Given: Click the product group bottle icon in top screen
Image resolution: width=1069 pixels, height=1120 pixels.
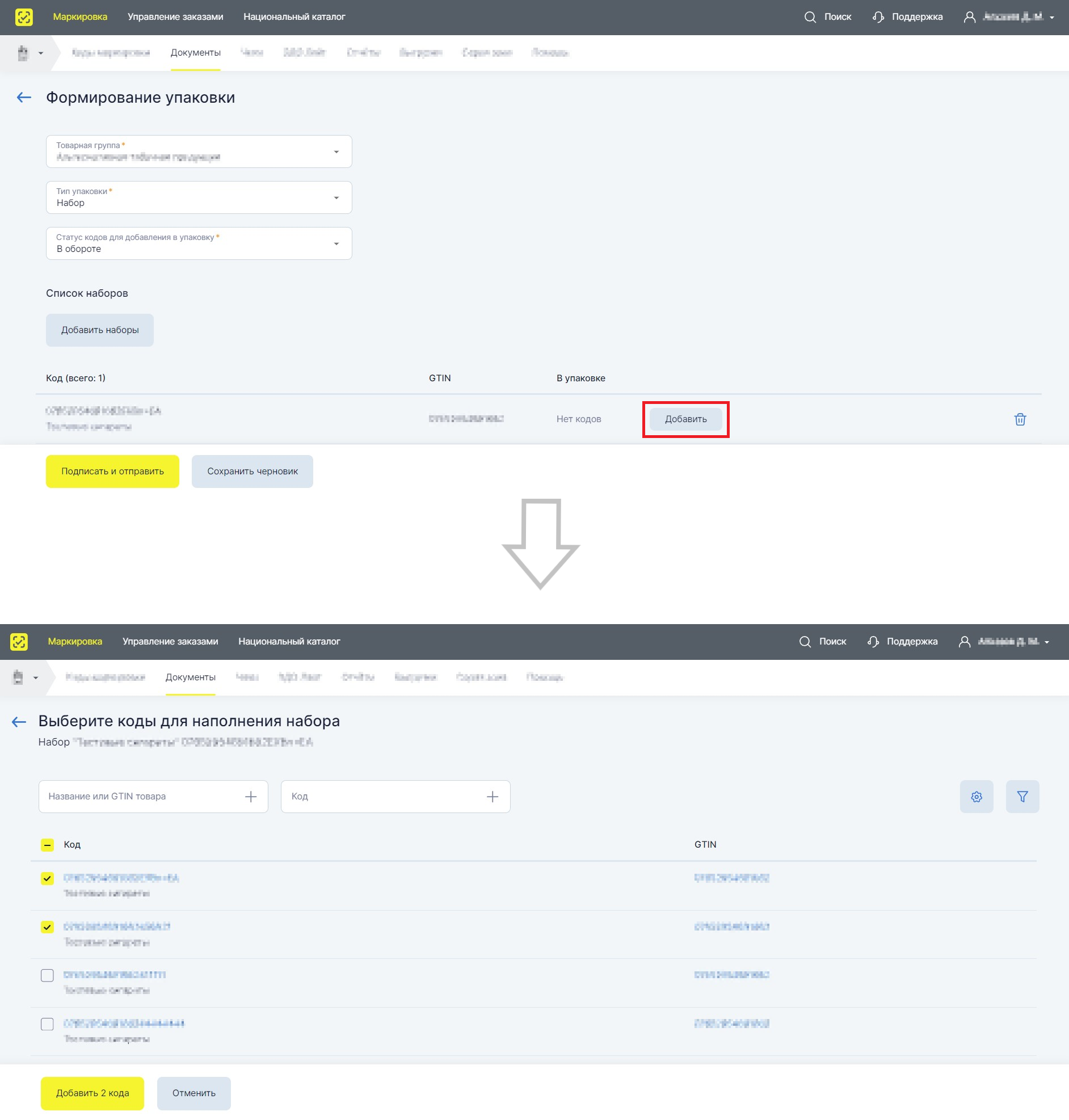Looking at the screenshot, I should (23, 53).
